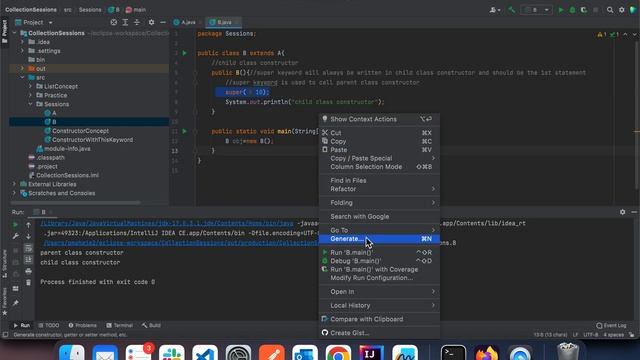The width and height of the screenshot is (640, 360).
Task: Hide the Project panel with minus icon
Action: tap(163, 22)
